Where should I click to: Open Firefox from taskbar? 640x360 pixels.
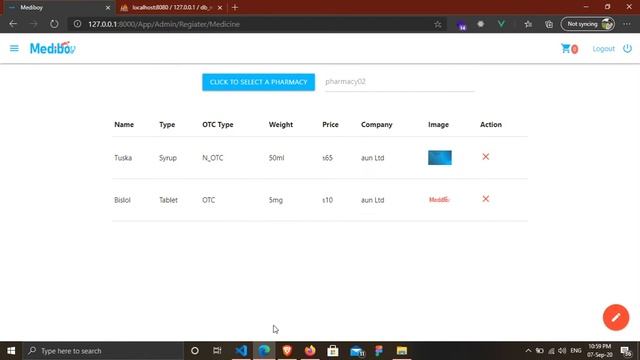[310, 351]
